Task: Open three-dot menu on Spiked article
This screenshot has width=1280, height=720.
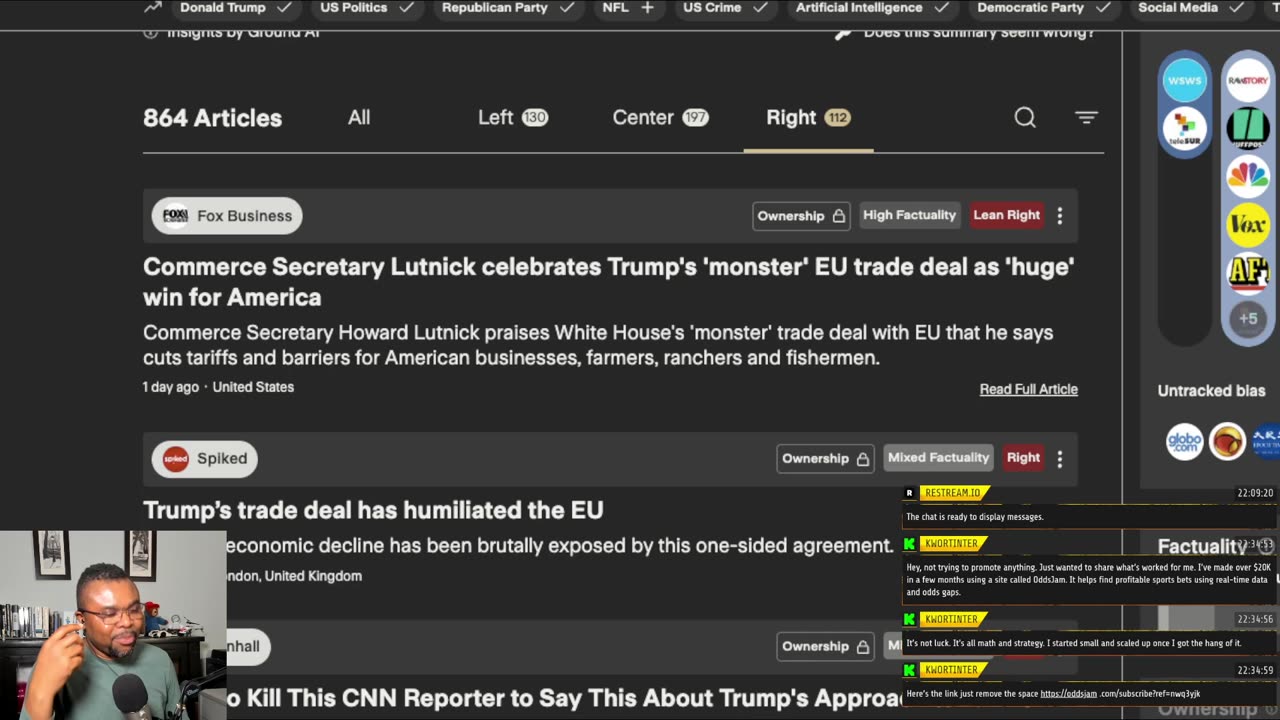Action: [x=1060, y=458]
